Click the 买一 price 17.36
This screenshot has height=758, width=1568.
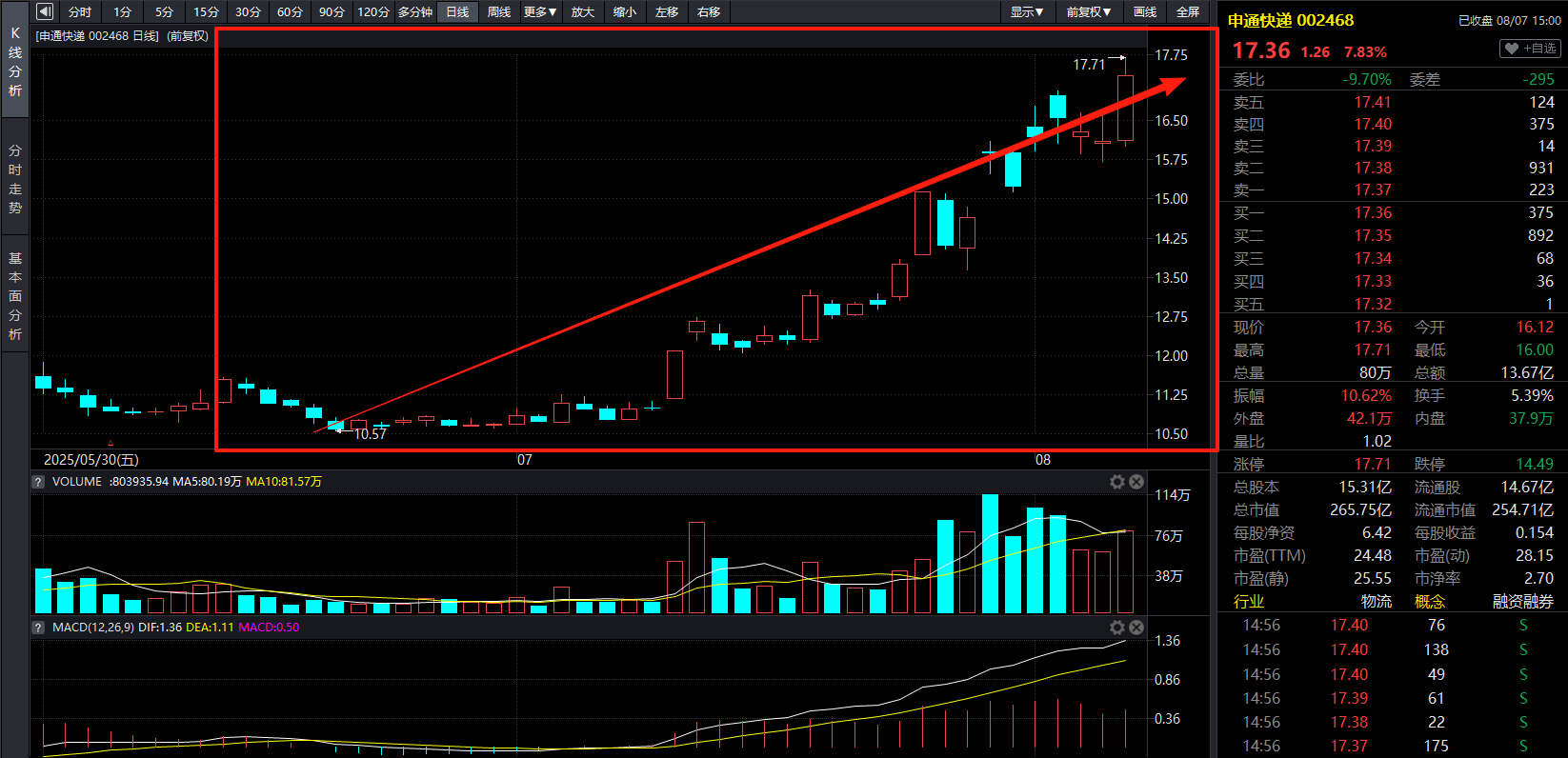pyautogui.click(x=1373, y=212)
